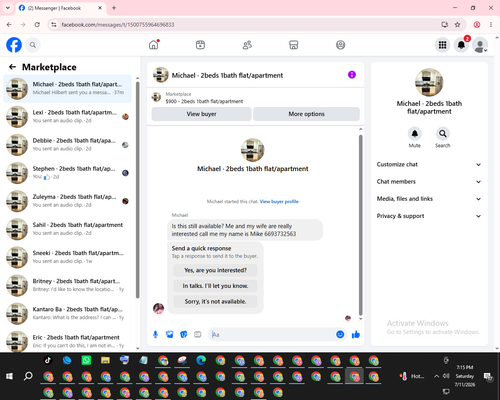Open the Lexi conversation in chat list
The height and width of the screenshot is (400, 500).
pos(67,117)
